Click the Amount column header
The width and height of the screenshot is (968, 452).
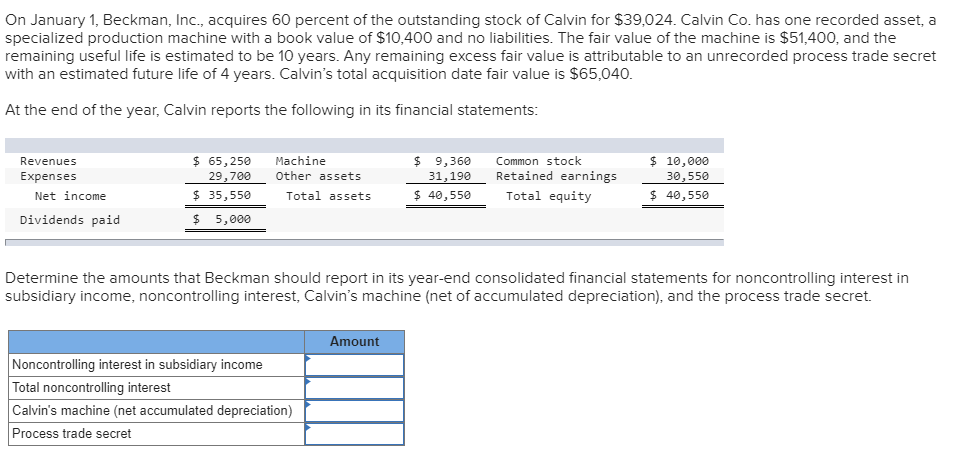click(x=354, y=341)
